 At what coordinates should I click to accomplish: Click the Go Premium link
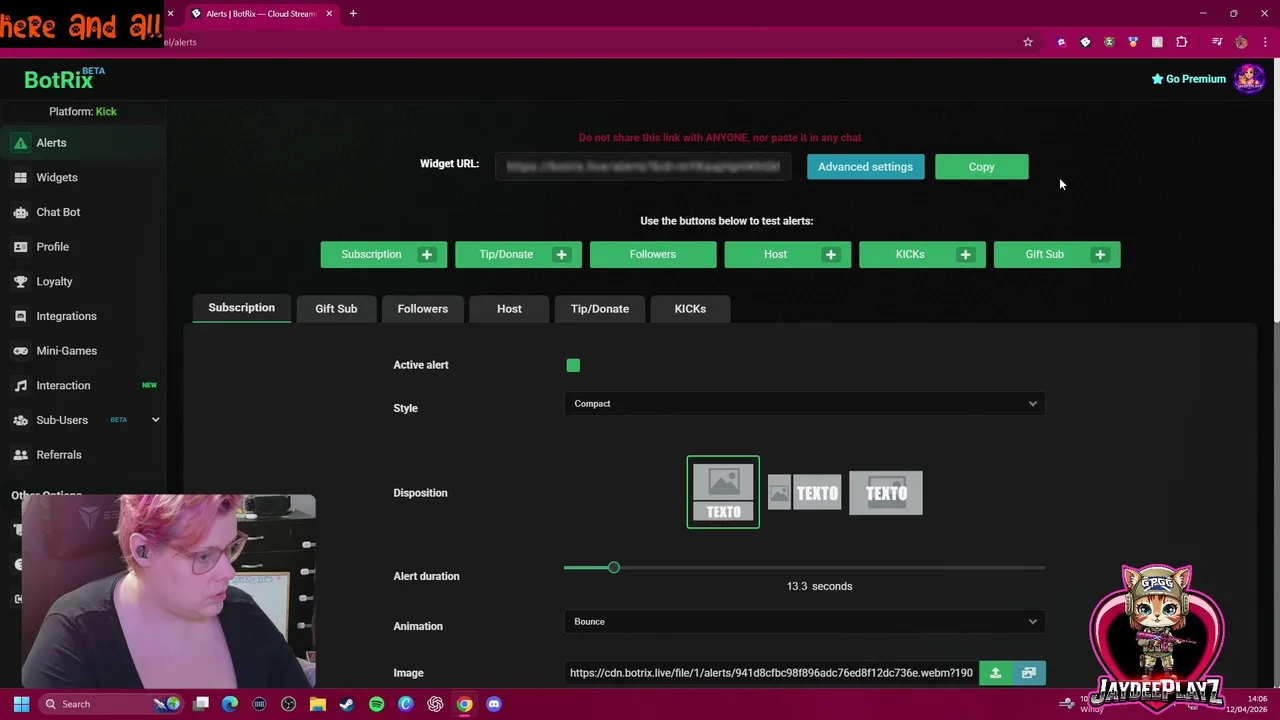[x=1188, y=79]
